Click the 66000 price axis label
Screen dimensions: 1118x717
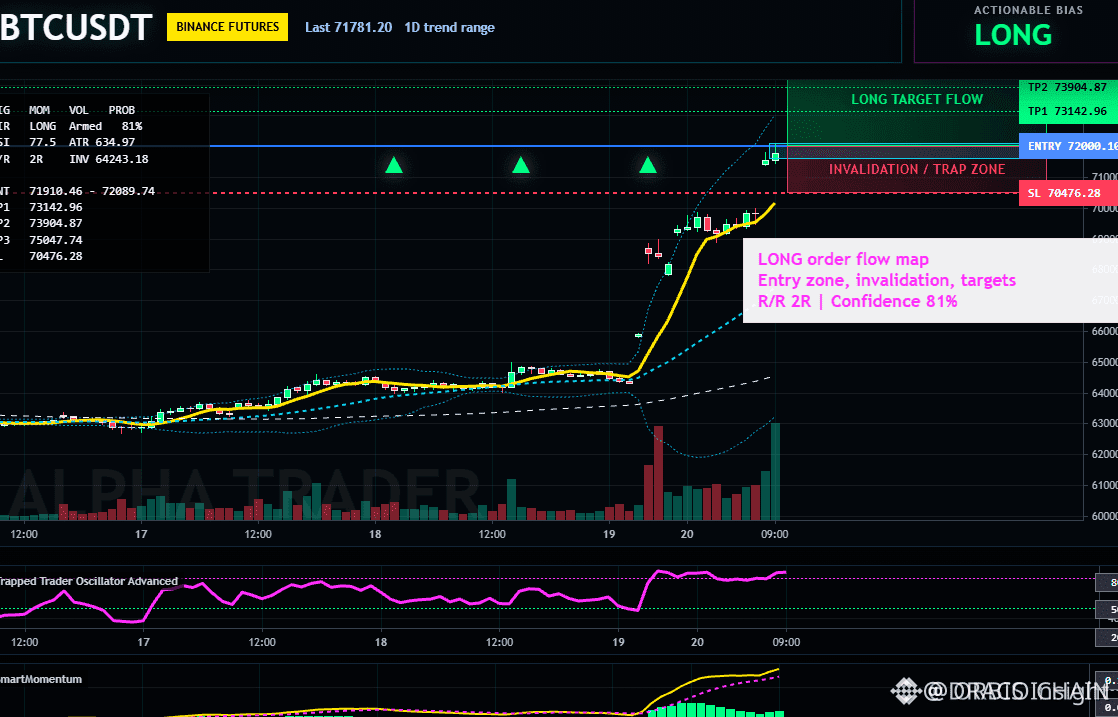click(x=1102, y=331)
